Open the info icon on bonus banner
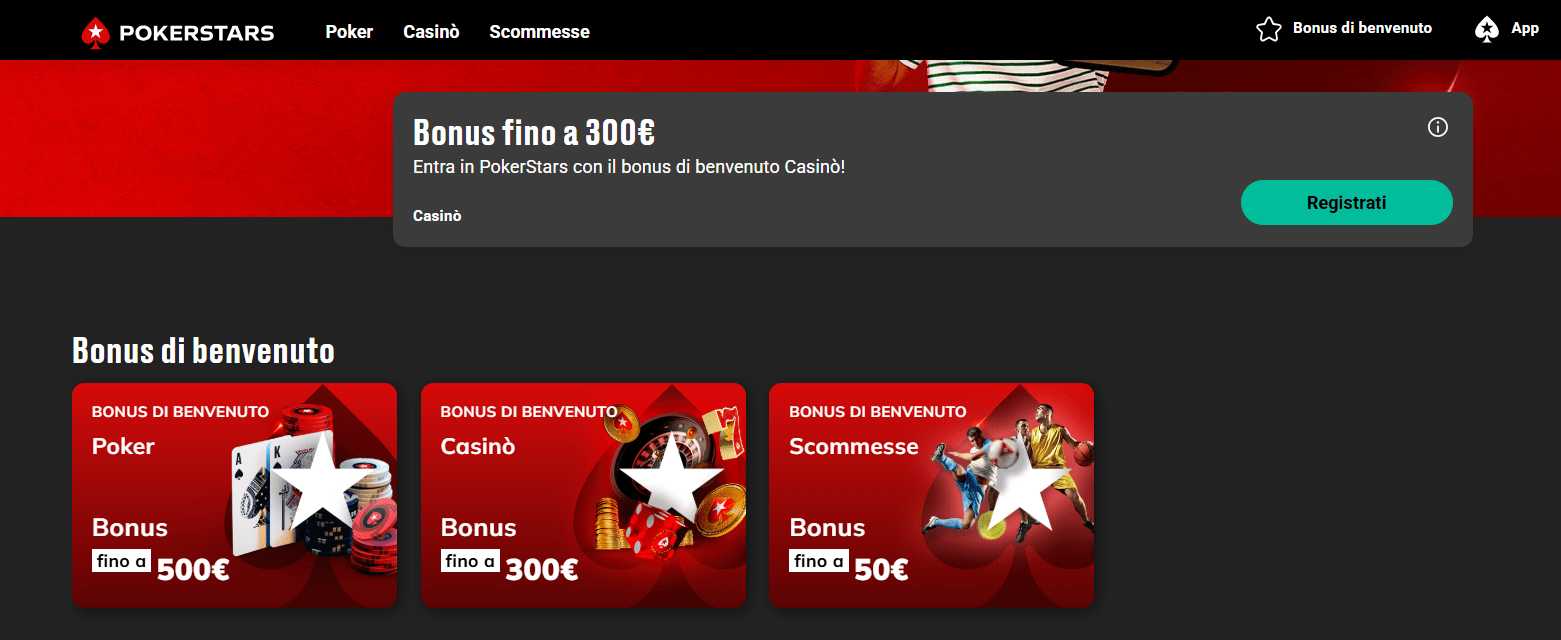1561x640 pixels. tap(1437, 127)
